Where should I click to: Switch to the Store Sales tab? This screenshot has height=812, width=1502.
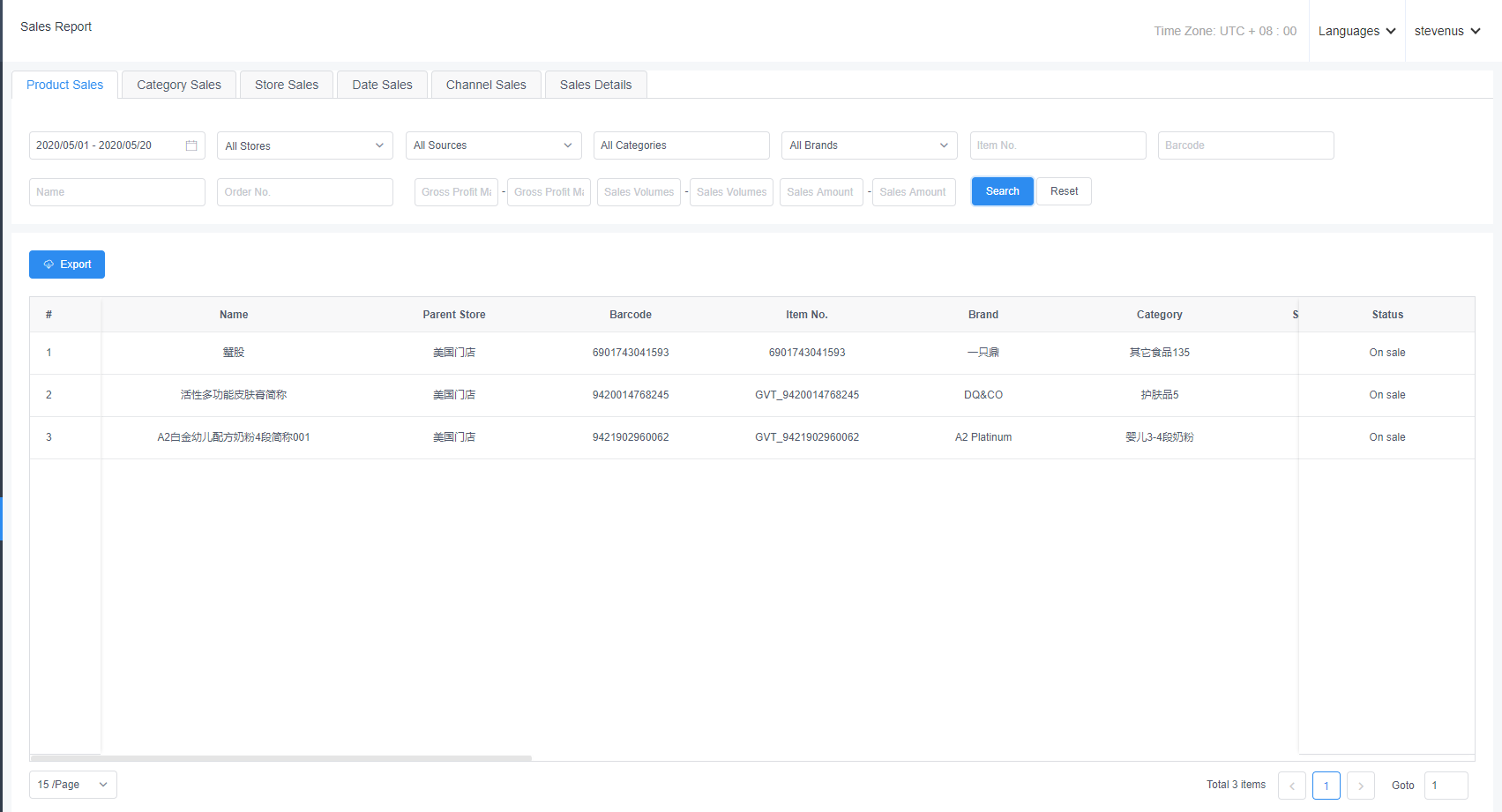click(x=287, y=85)
